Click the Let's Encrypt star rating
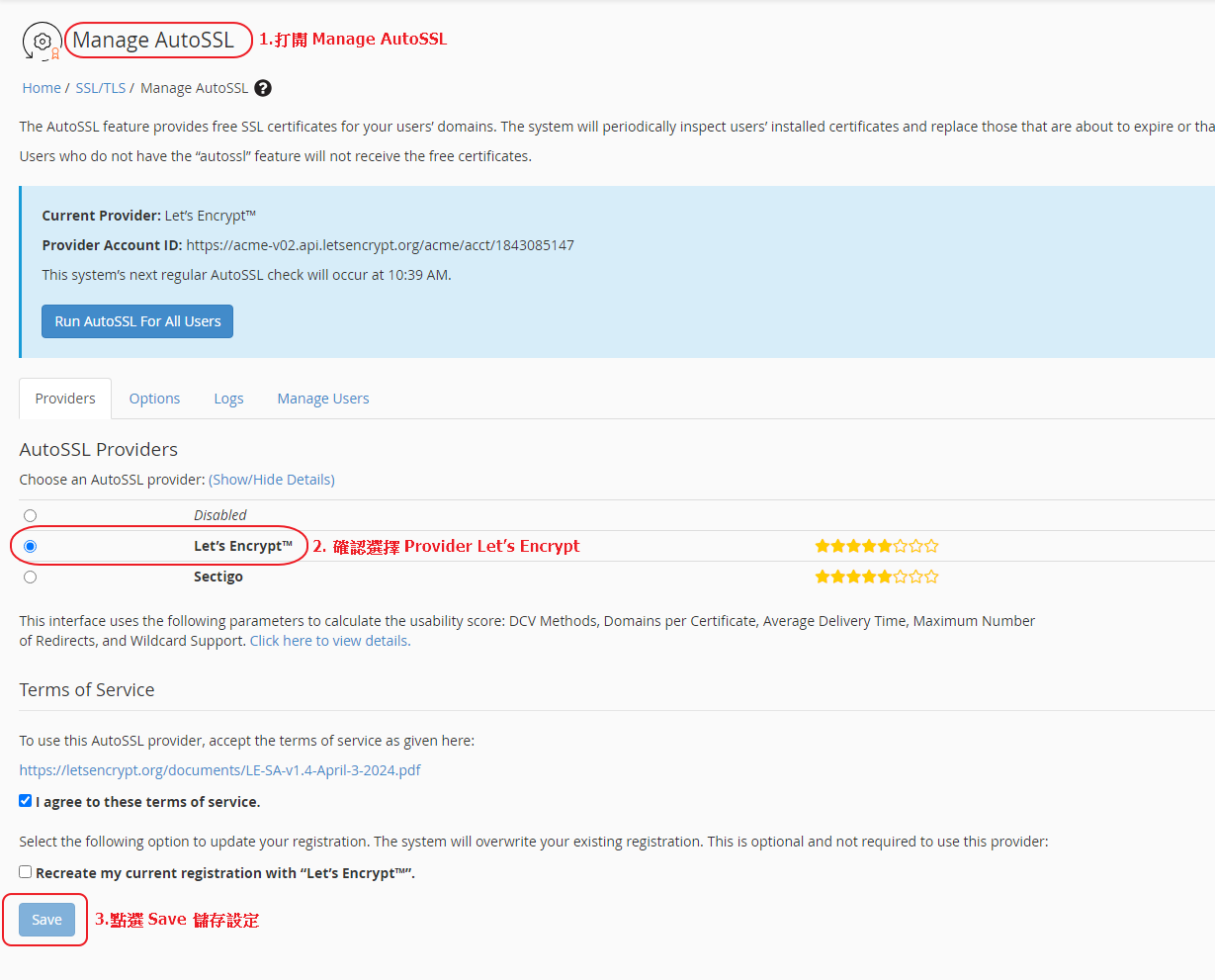The width and height of the screenshot is (1215, 980). point(877,546)
